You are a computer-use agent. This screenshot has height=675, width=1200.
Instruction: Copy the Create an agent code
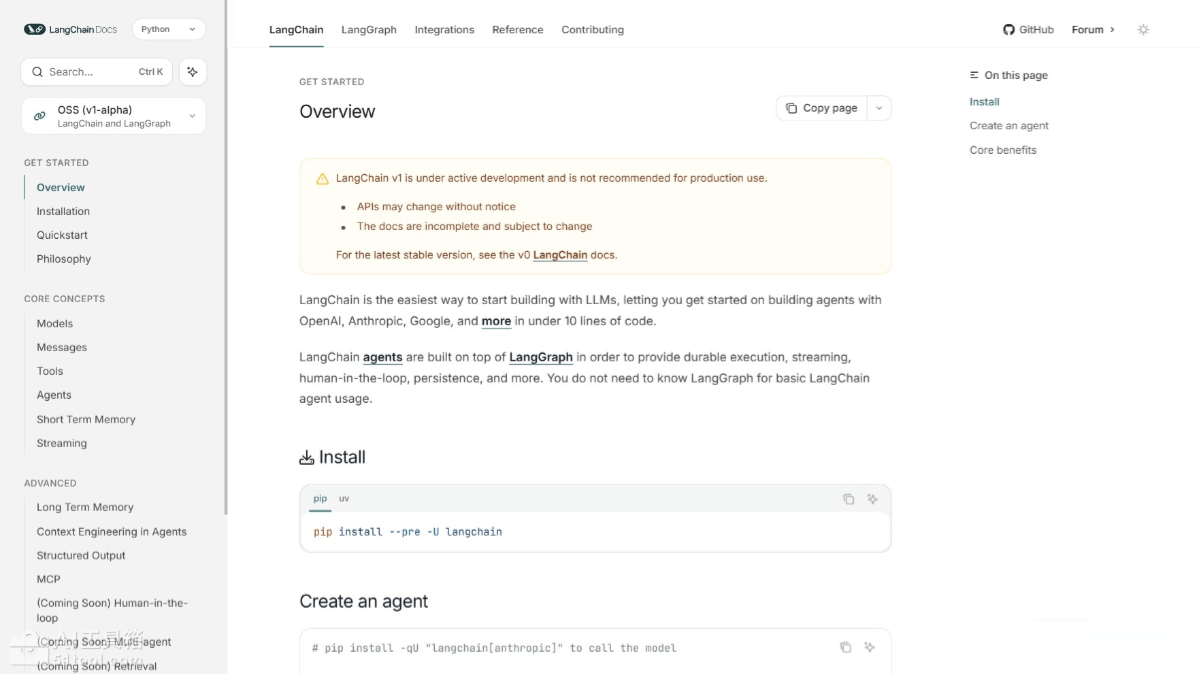(845, 648)
